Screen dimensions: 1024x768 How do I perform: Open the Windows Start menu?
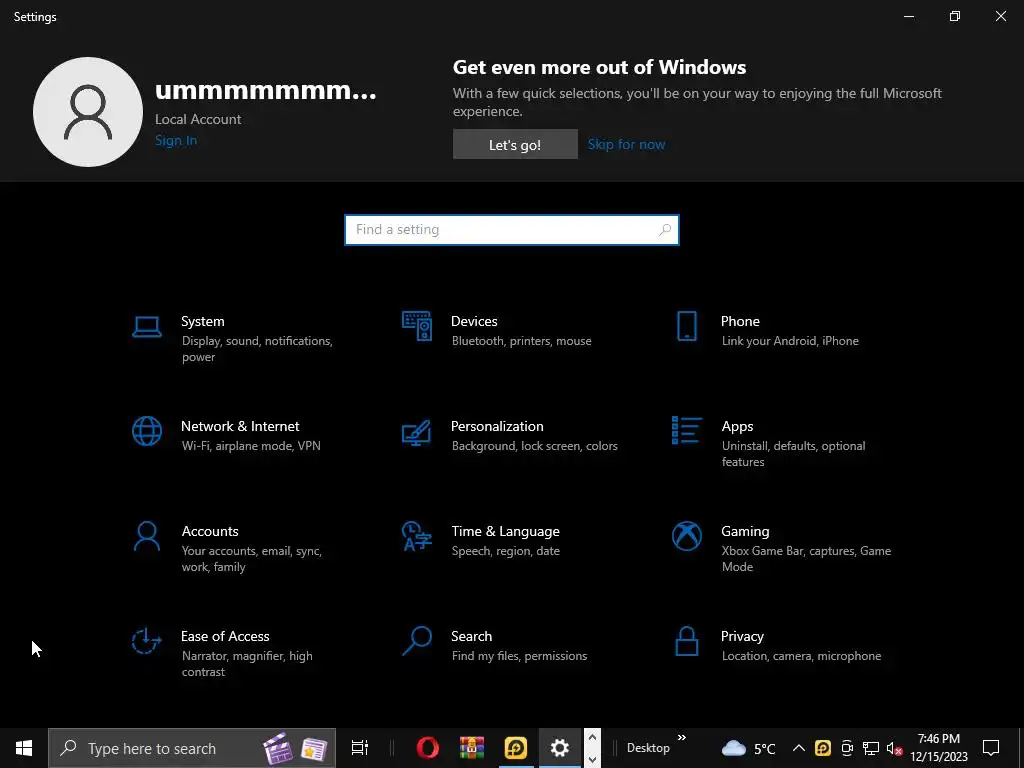pyautogui.click(x=24, y=748)
